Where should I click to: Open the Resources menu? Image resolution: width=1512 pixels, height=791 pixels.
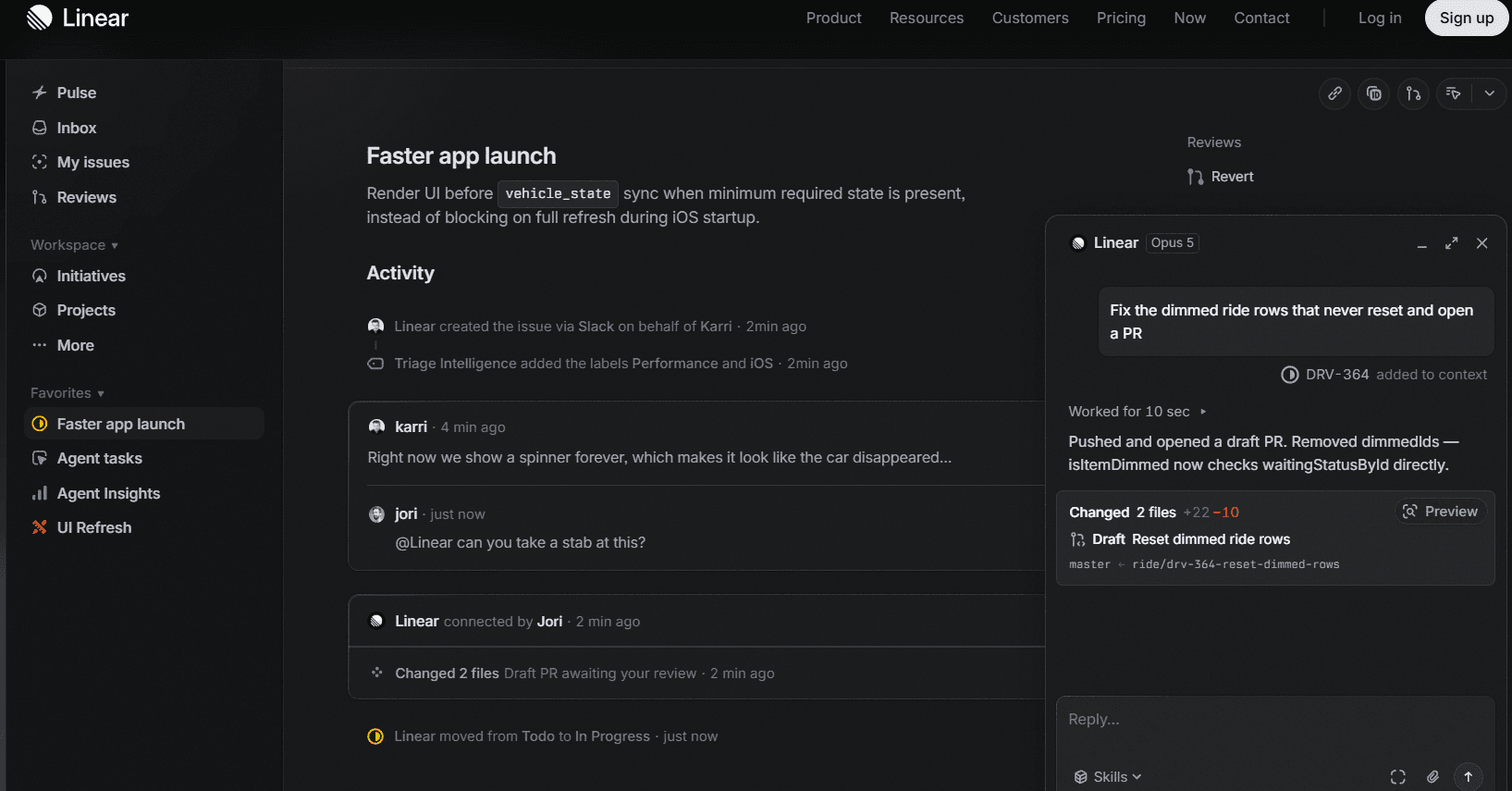(x=927, y=18)
